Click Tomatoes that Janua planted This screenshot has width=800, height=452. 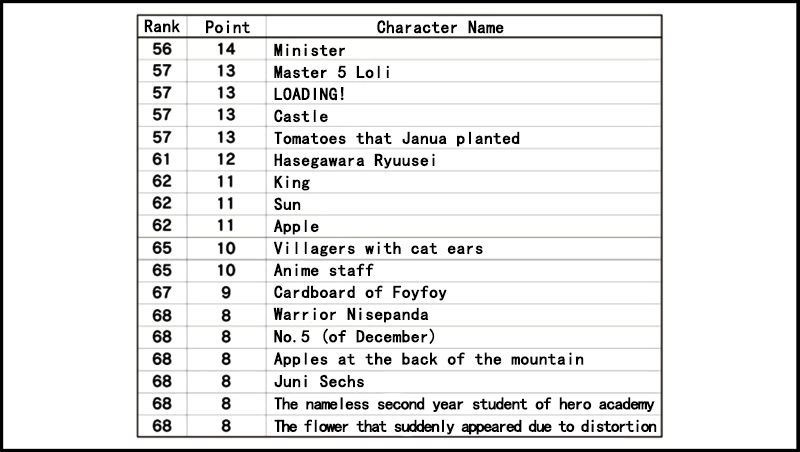click(397, 138)
